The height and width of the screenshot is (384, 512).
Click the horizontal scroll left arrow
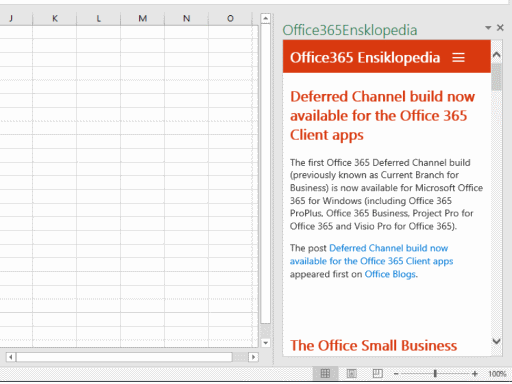(11, 357)
